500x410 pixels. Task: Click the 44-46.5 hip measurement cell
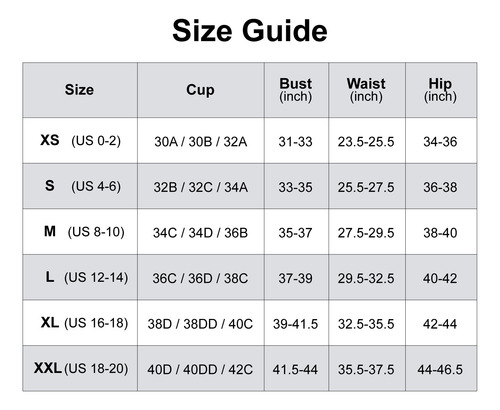point(441,369)
